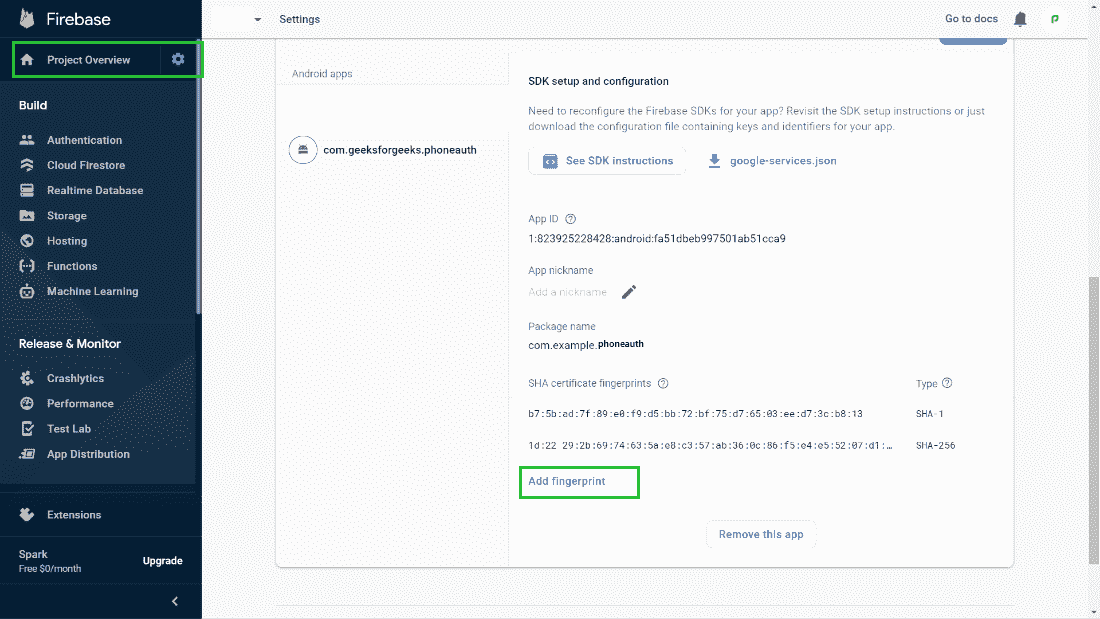
Task: Click Remove this app button
Action: (x=761, y=534)
